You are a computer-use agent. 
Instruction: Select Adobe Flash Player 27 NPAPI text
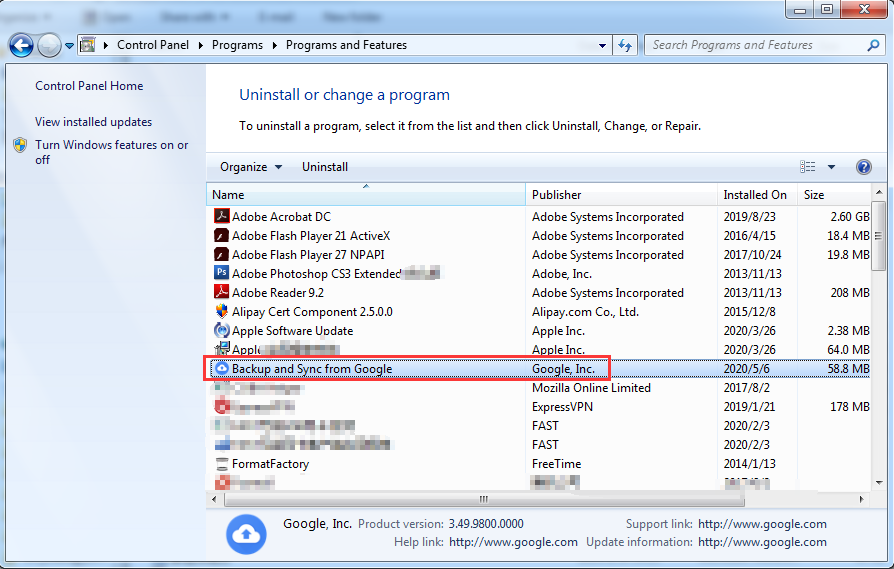coord(308,255)
